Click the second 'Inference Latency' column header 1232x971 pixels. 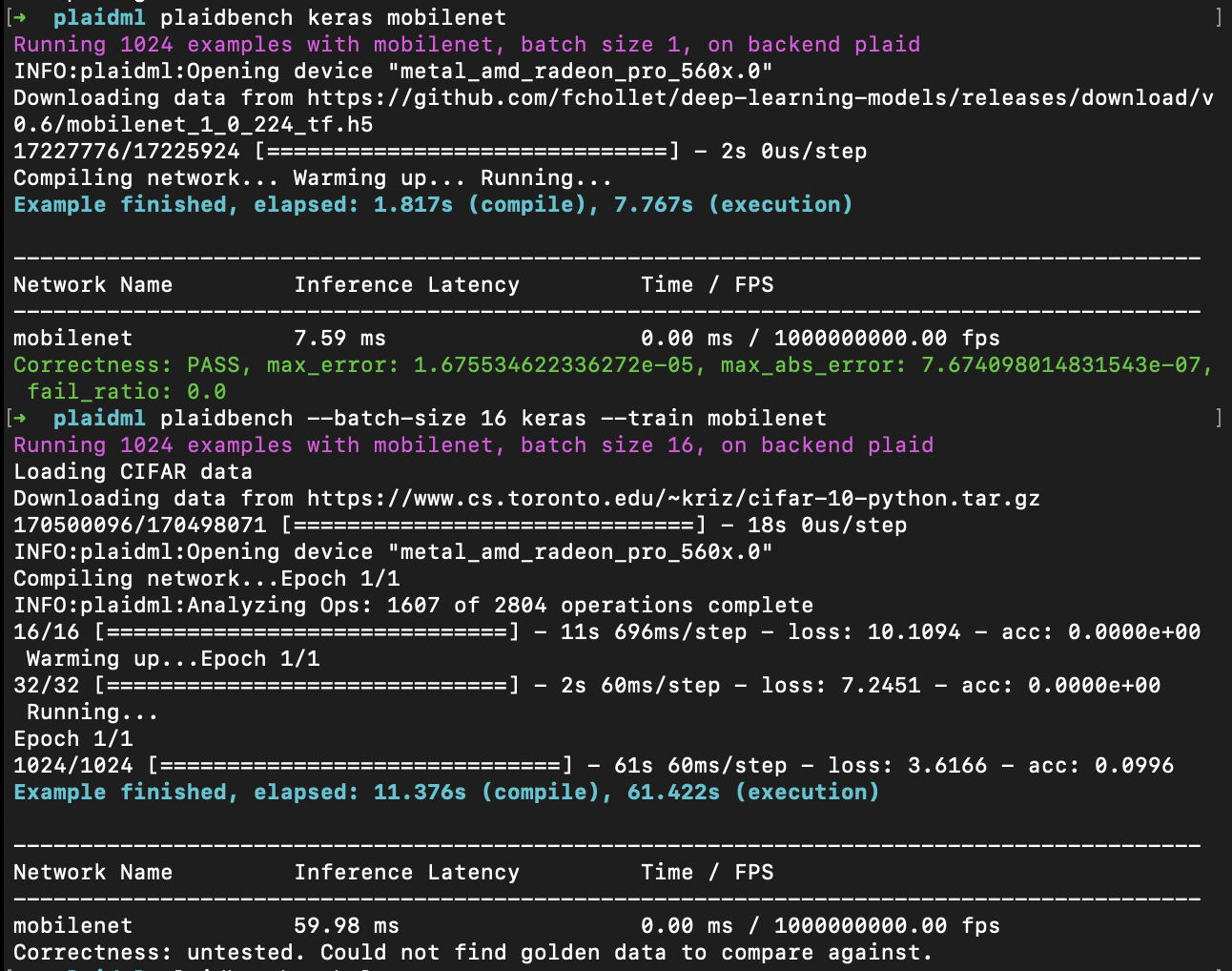pyautogui.click(x=407, y=872)
